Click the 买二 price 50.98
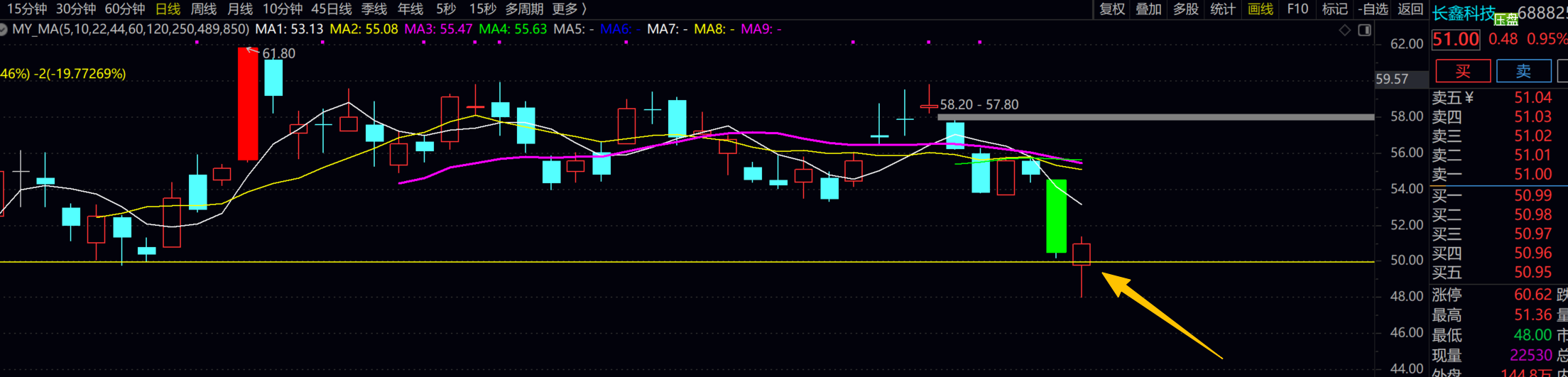The height and width of the screenshot is (377, 1568). [x=1532, y=215]
